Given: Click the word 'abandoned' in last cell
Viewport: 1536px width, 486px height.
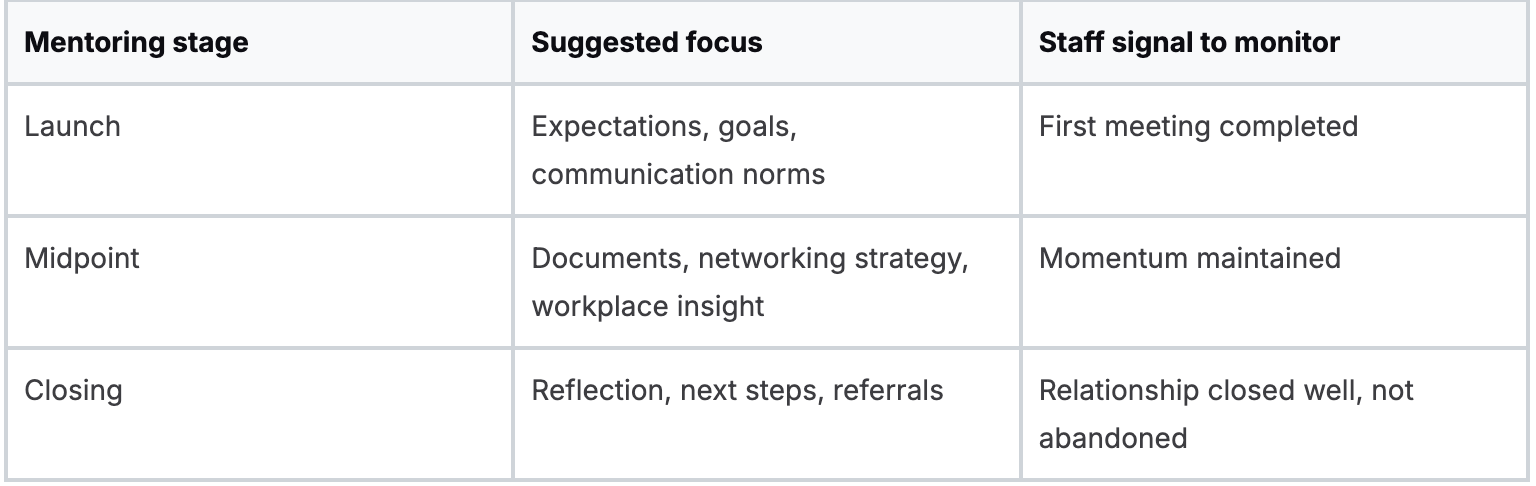Looking at the screenshot, I should pyautogui.click(x=1113, y=437).
